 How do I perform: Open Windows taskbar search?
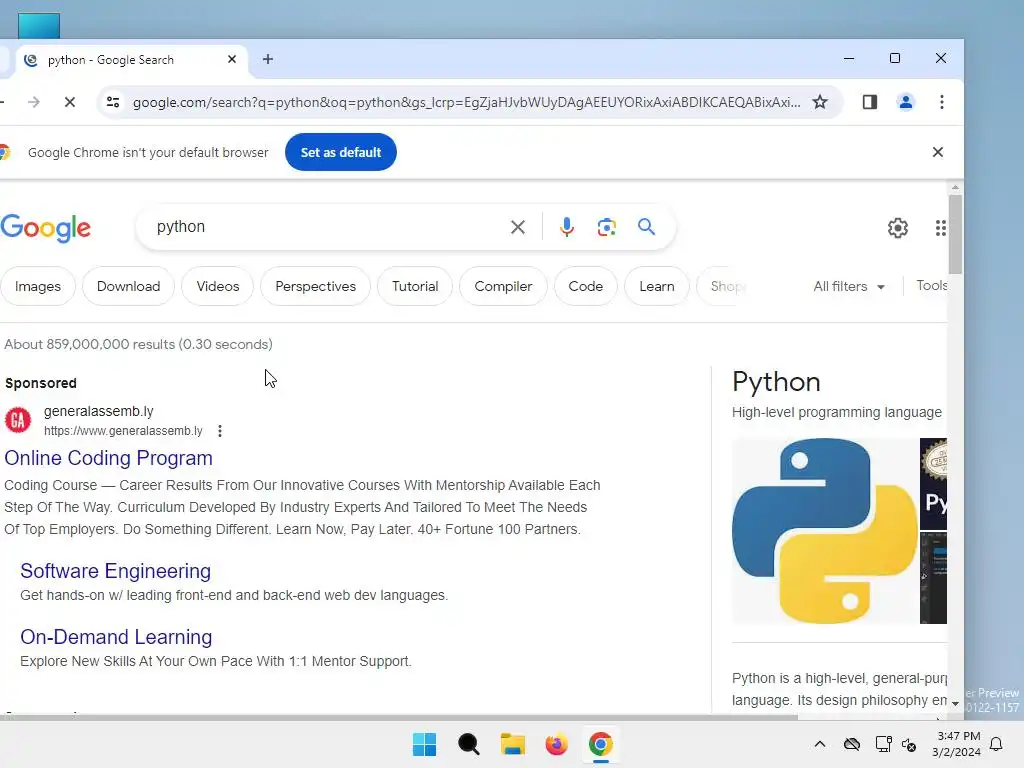coord(468,744)
